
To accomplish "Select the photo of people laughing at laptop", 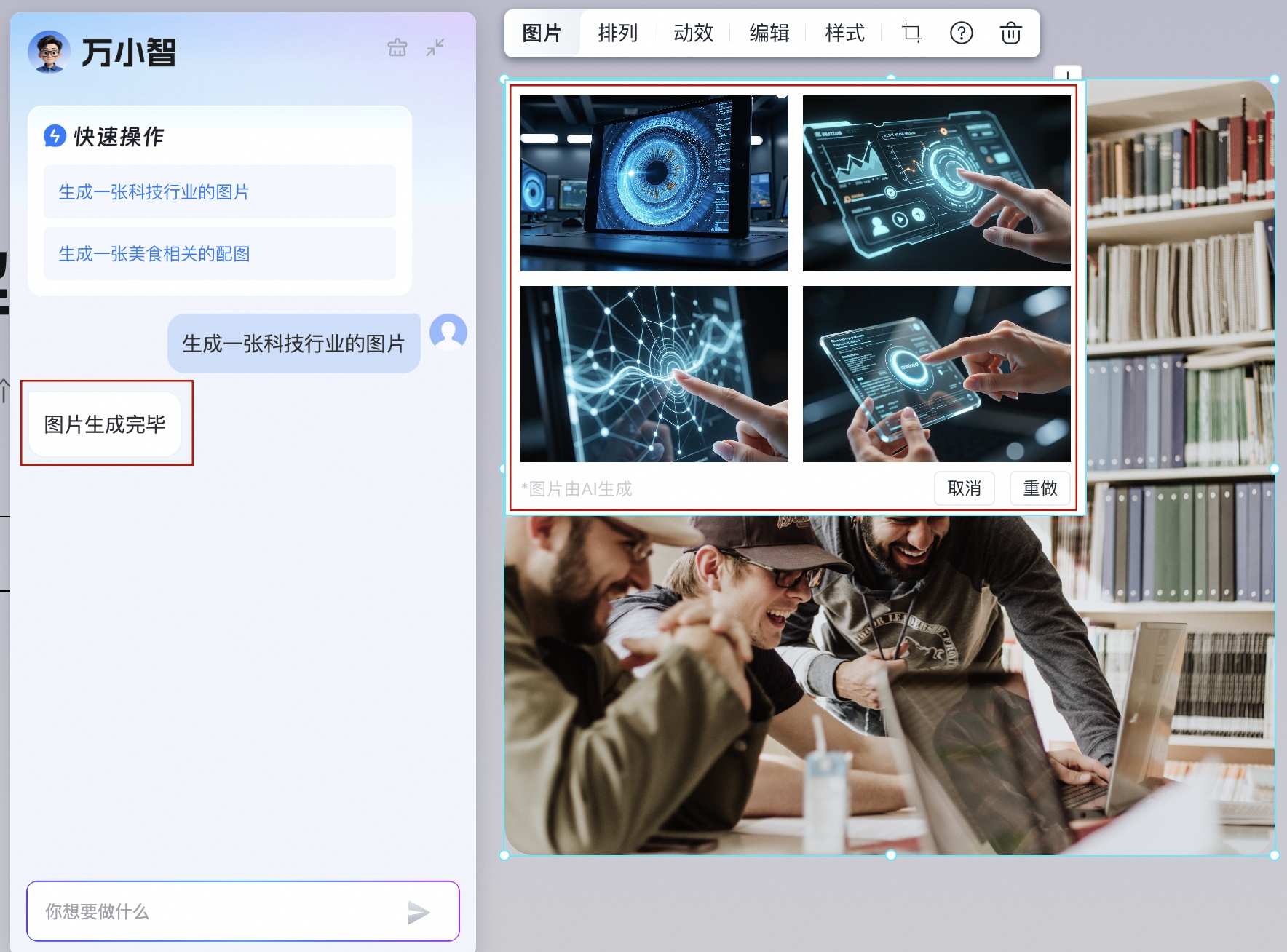I will pyautogui.click(x=890, y=684).
